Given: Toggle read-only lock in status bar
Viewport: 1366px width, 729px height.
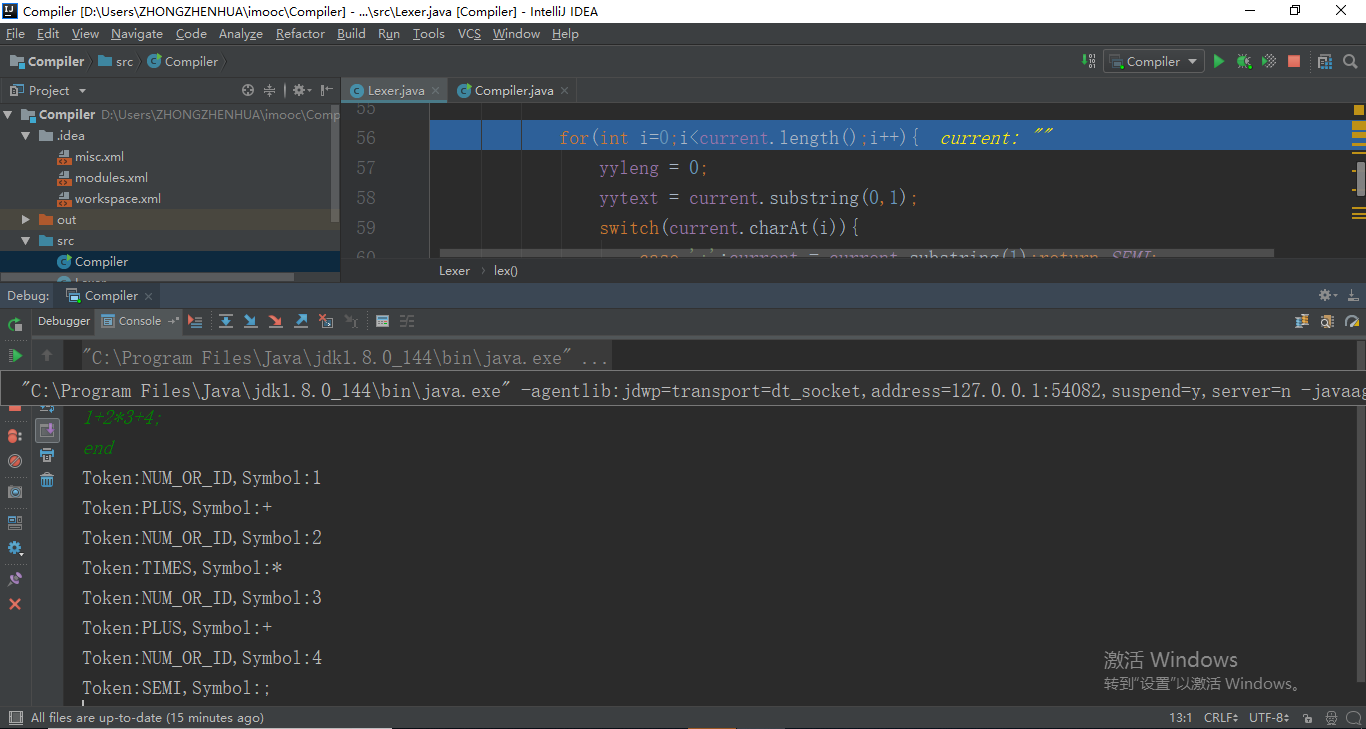Looking at the screenshot, I should [1307, 717].
